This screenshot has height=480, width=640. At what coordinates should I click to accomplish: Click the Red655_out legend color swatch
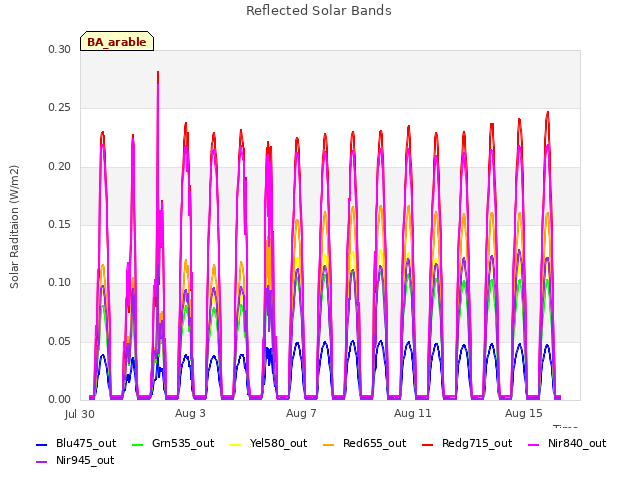click(x=329, y=444)
